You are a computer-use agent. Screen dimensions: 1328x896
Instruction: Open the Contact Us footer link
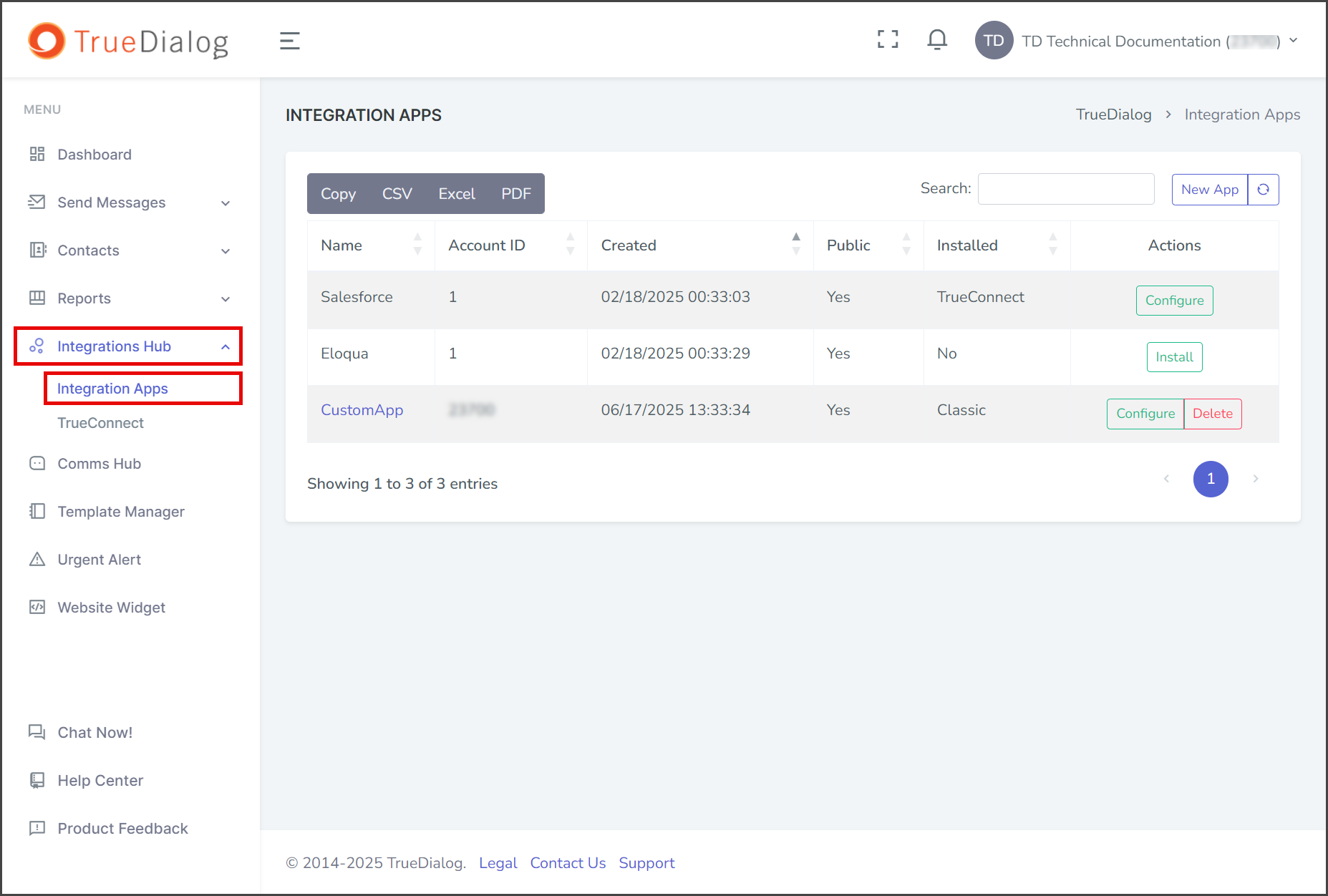tap(568, 863)
